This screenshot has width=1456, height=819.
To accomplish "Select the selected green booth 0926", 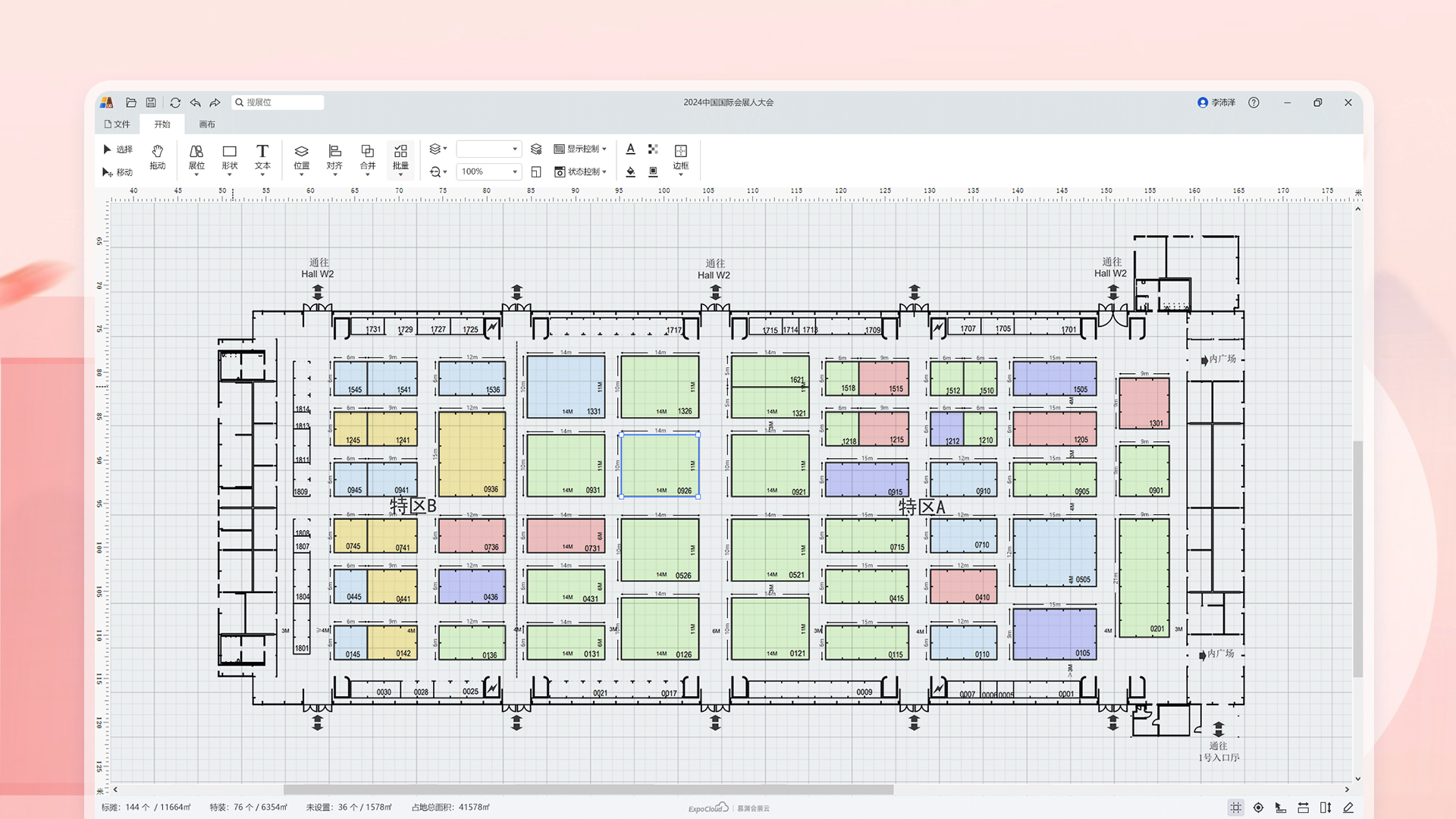I will 660,465.
